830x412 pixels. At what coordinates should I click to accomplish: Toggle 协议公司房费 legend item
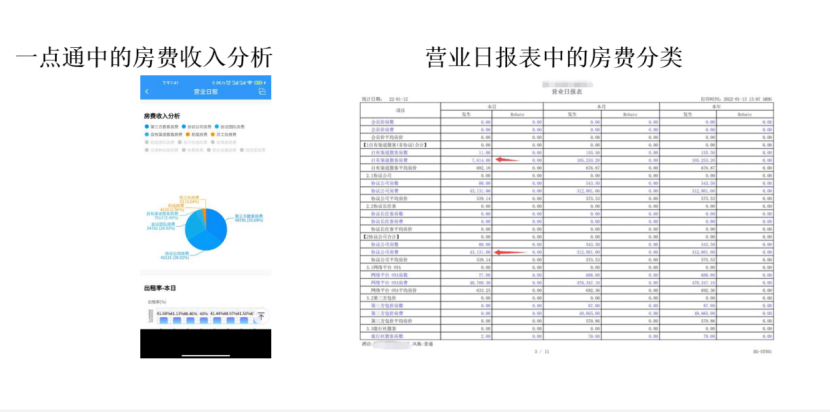(x=196, y=127)
